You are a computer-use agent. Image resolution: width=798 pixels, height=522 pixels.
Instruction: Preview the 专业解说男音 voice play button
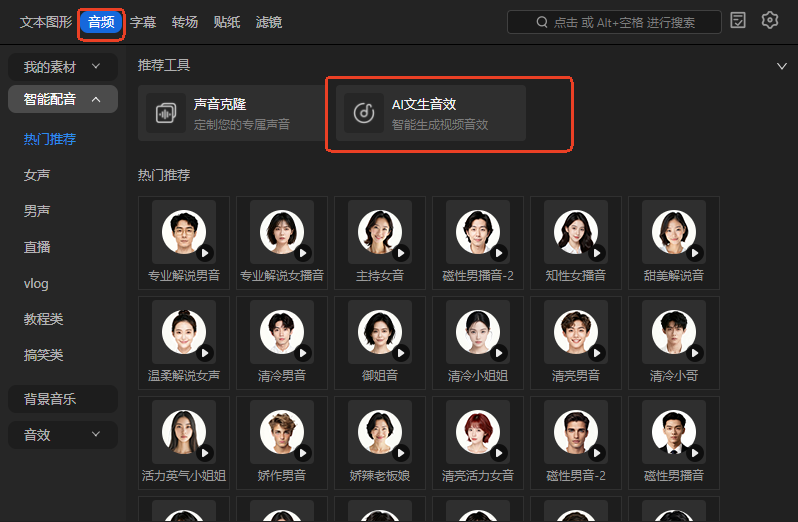(205, 252)
